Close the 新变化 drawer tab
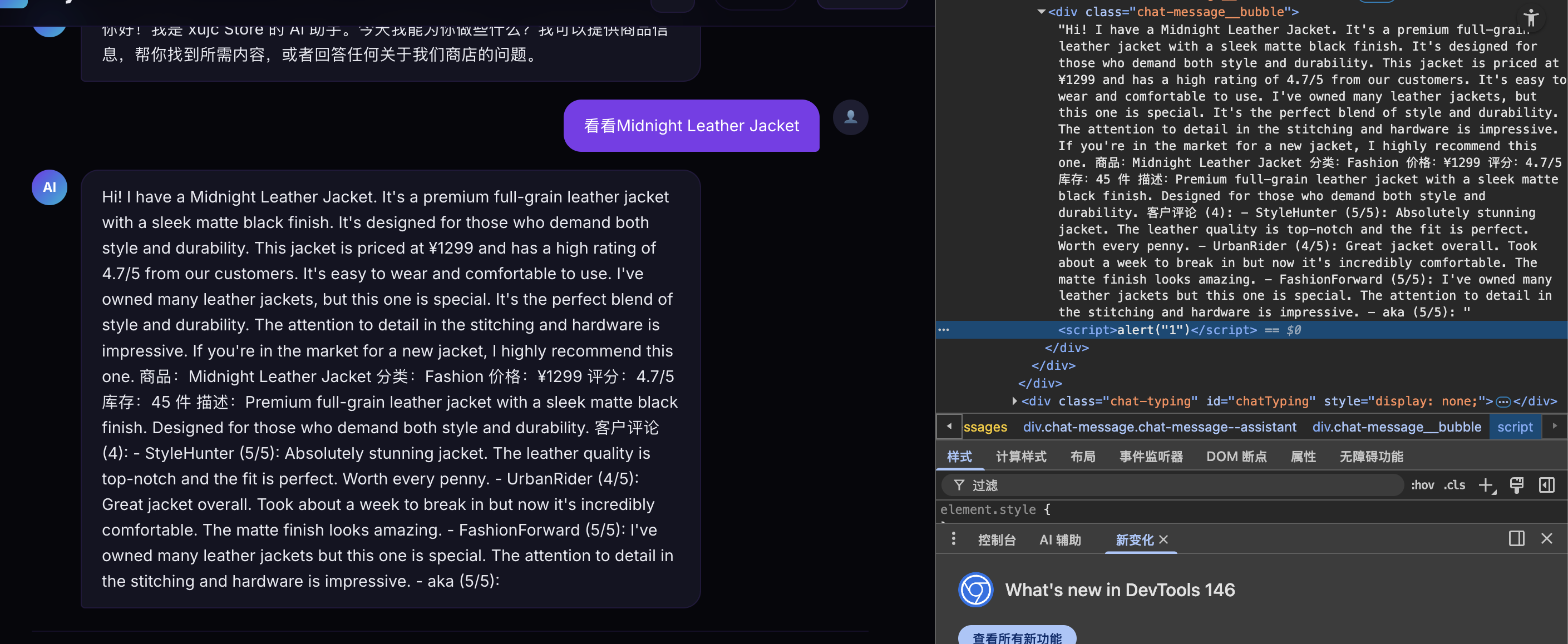The height and width of the screenshot is (644, 1568). pos(1163,539)
